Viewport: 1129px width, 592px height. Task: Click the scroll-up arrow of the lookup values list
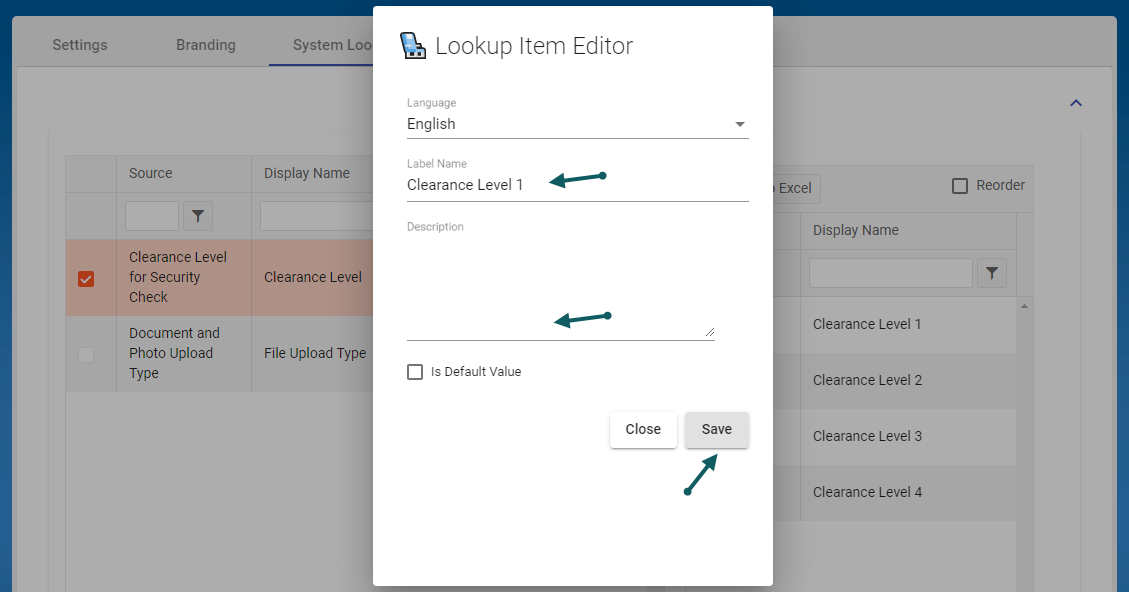(1024, 306)
